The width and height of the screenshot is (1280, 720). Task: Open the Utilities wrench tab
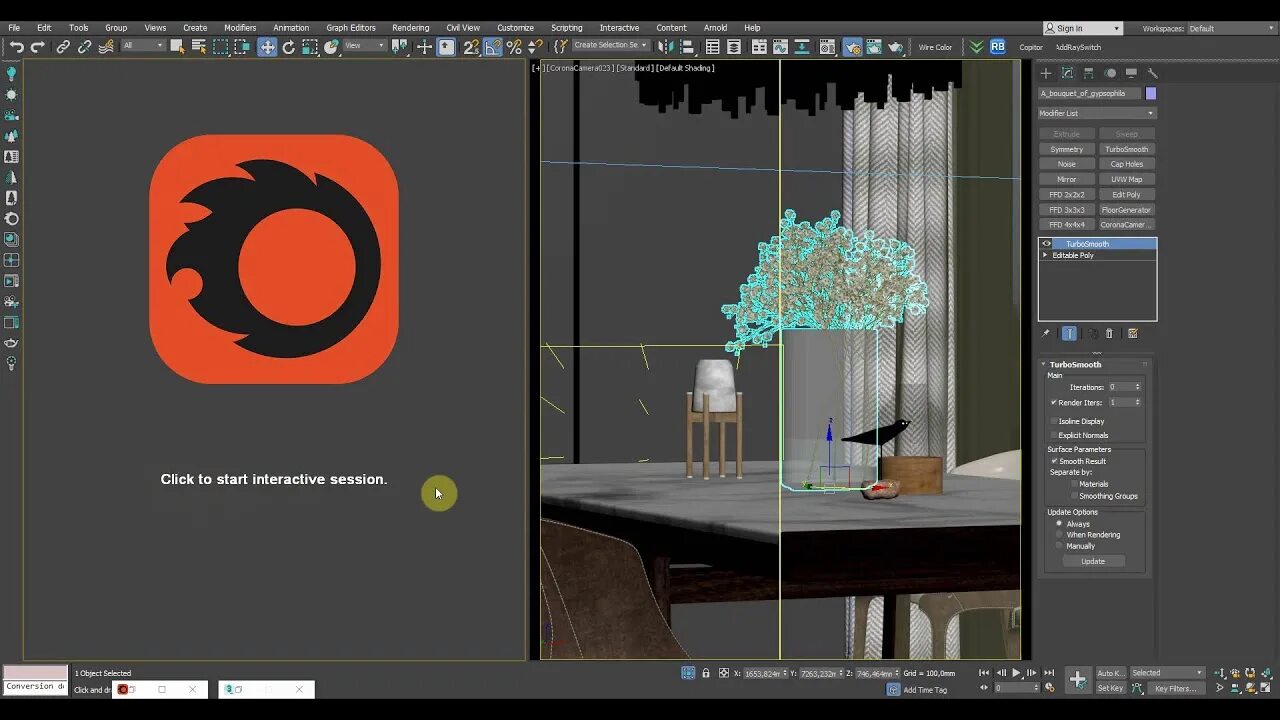click(x=1152, y=73)
